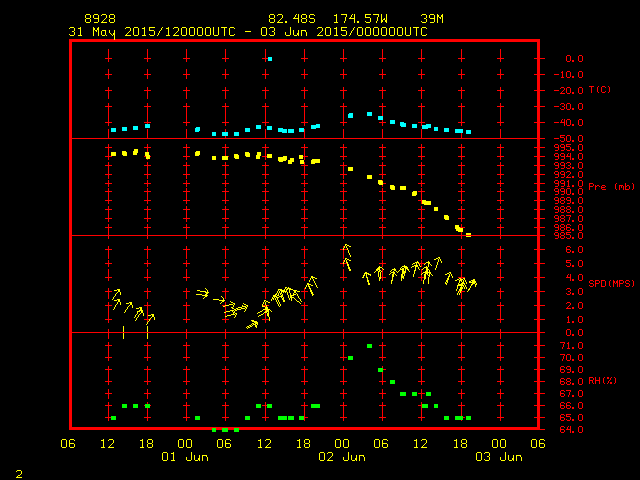
Task: Click the station ID 8928
Action: coord(100,19)
